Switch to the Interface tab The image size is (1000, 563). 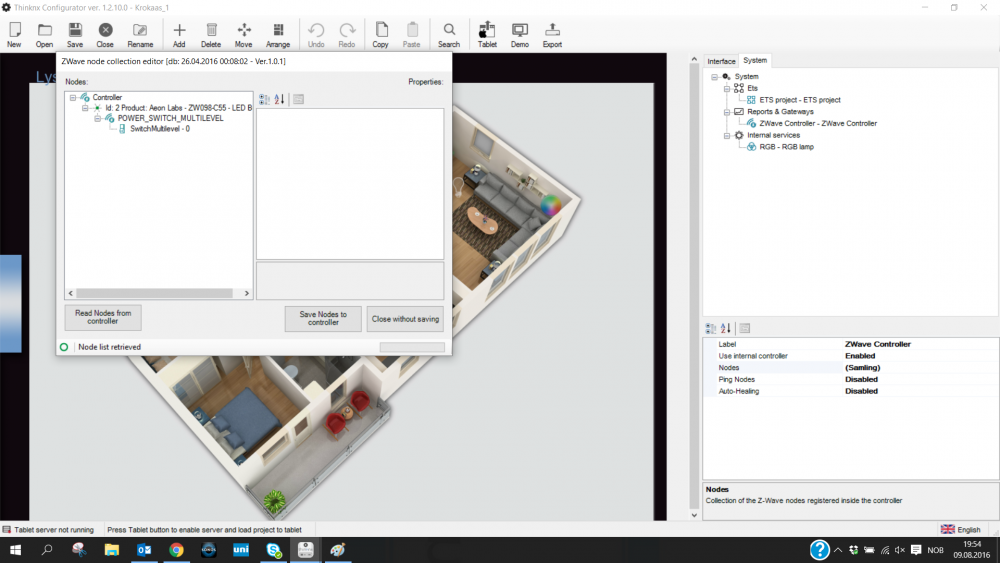(721, 62)
